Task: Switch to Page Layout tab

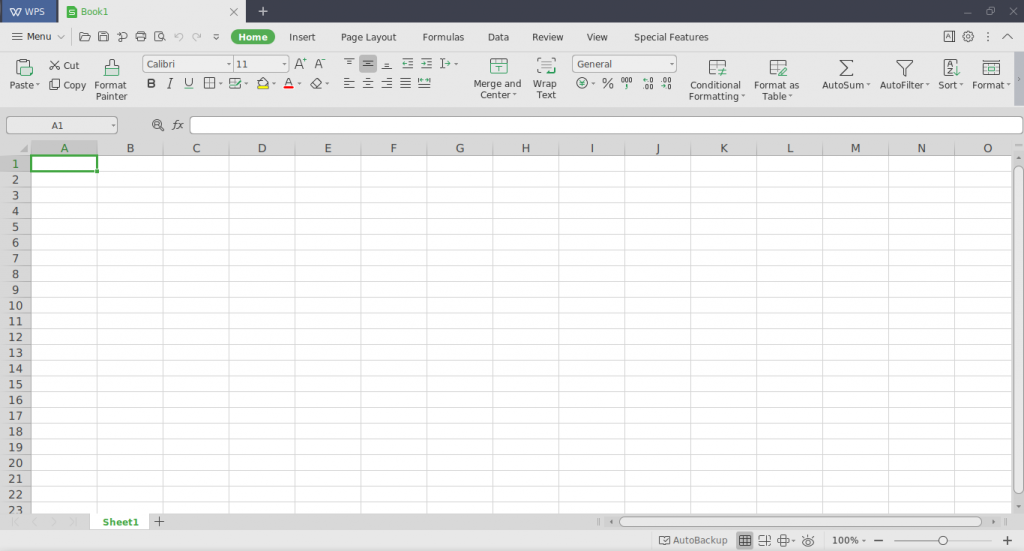Action: [x=368, y=37]
